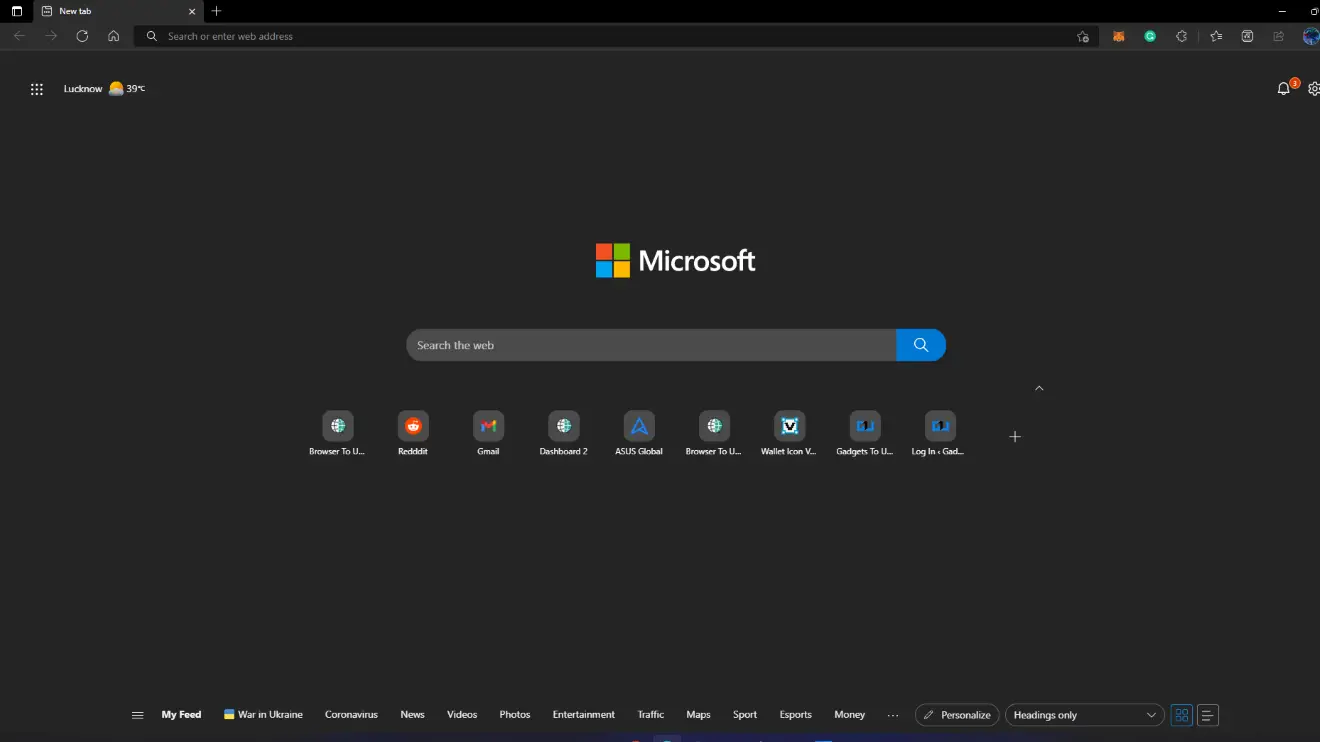Show the Favorites list icon

[1216, 36]
